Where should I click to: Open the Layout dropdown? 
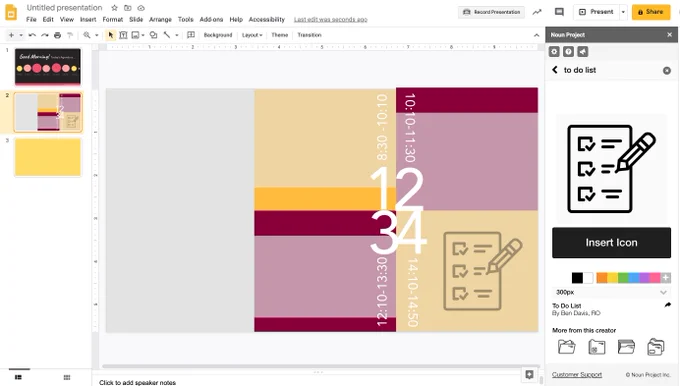click(x=252, y=35)
